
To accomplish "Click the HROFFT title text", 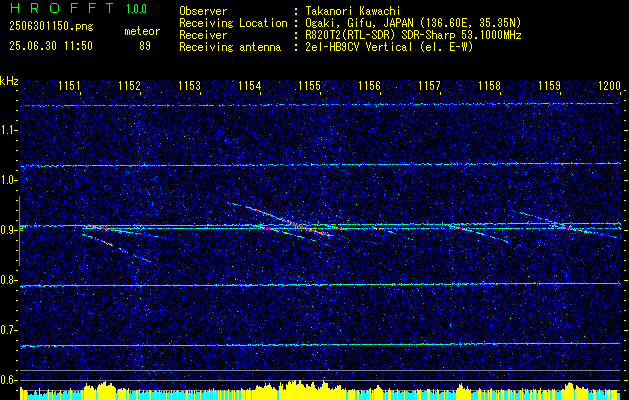I will pyautogui.click(x=62, y=8).
